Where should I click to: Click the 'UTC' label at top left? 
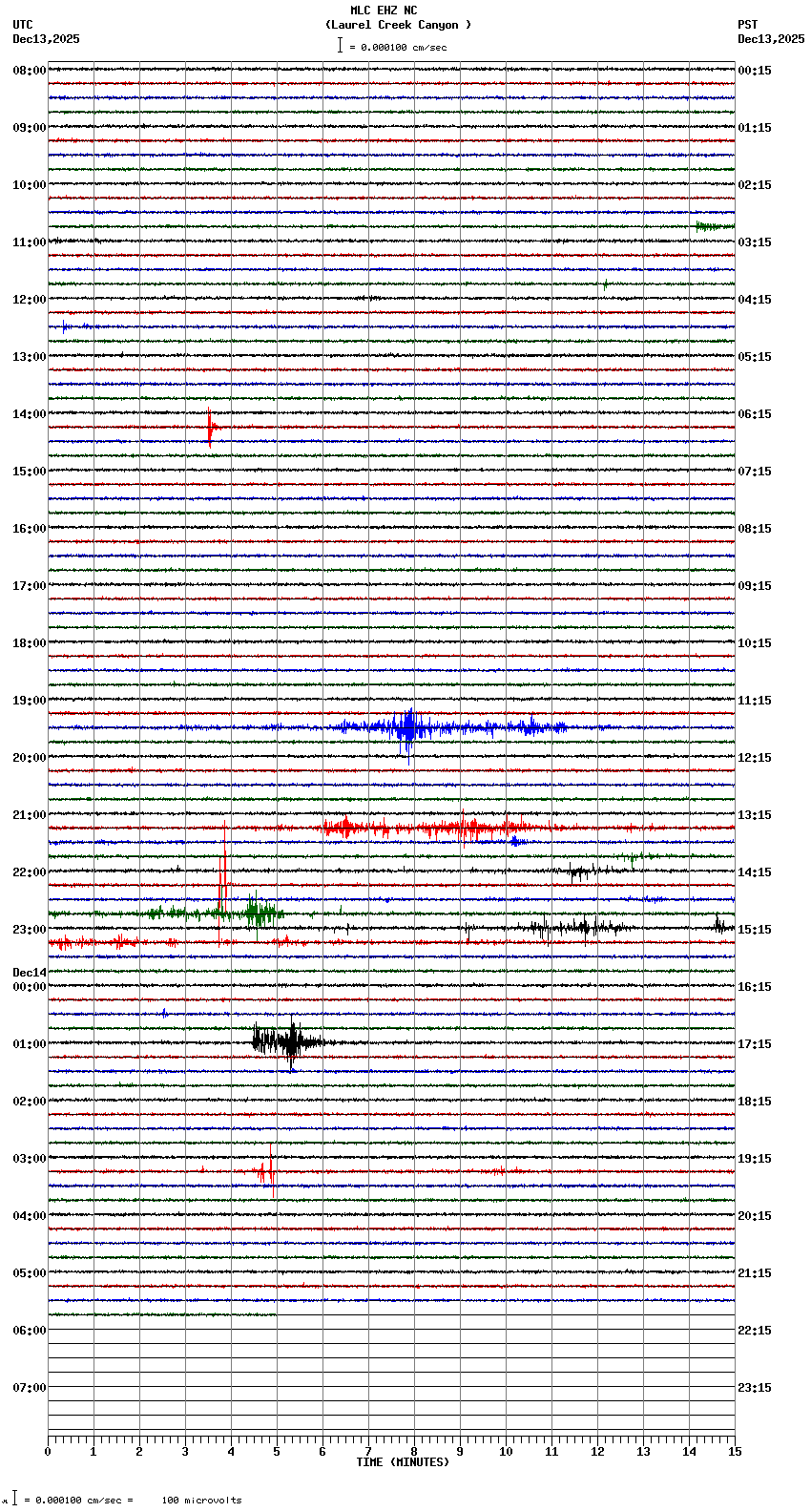(23, 25)
